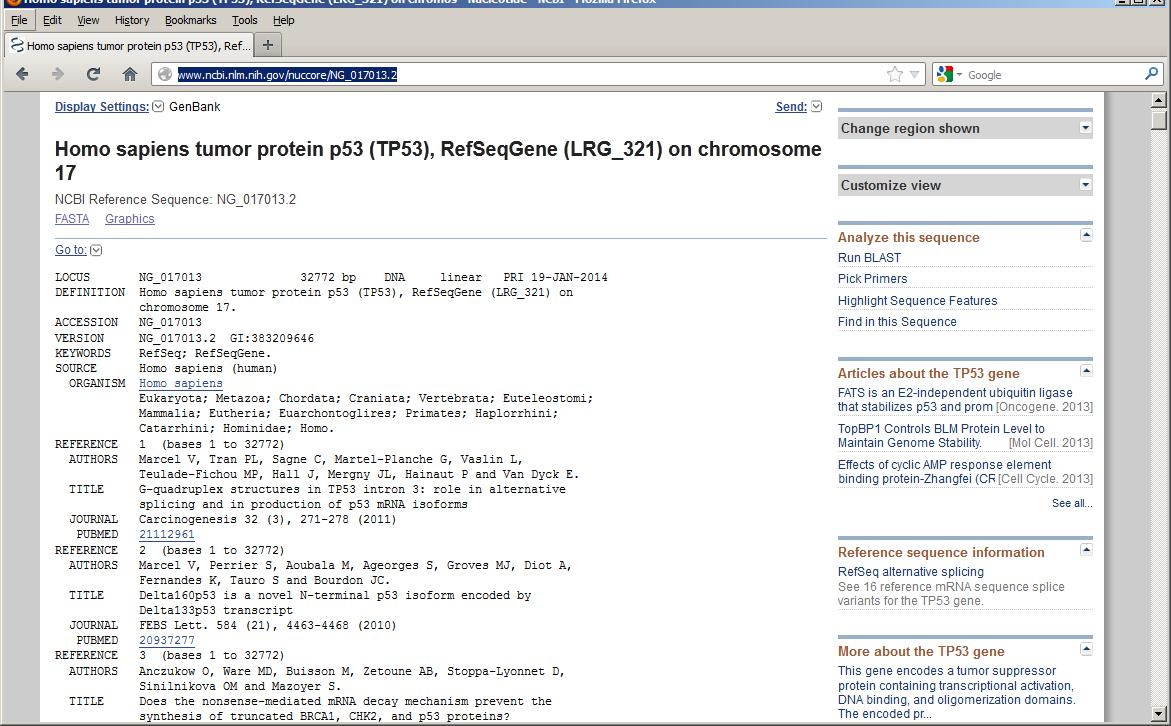Open the Help menu
Screen dimensions: 1171x726
pyautogui.click(x=284, y=20)
